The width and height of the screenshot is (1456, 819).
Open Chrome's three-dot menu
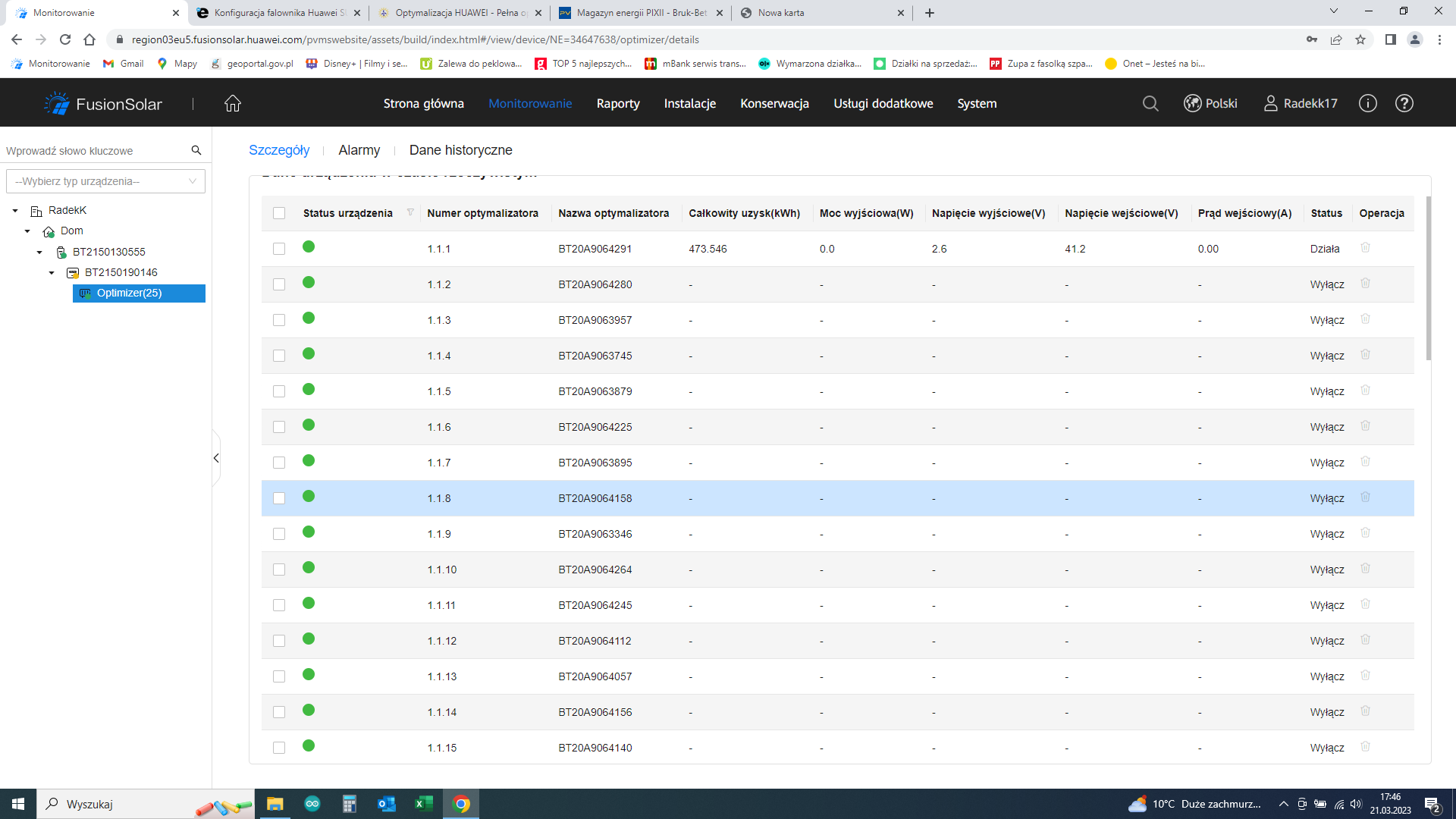click(x=1439, y=39)
